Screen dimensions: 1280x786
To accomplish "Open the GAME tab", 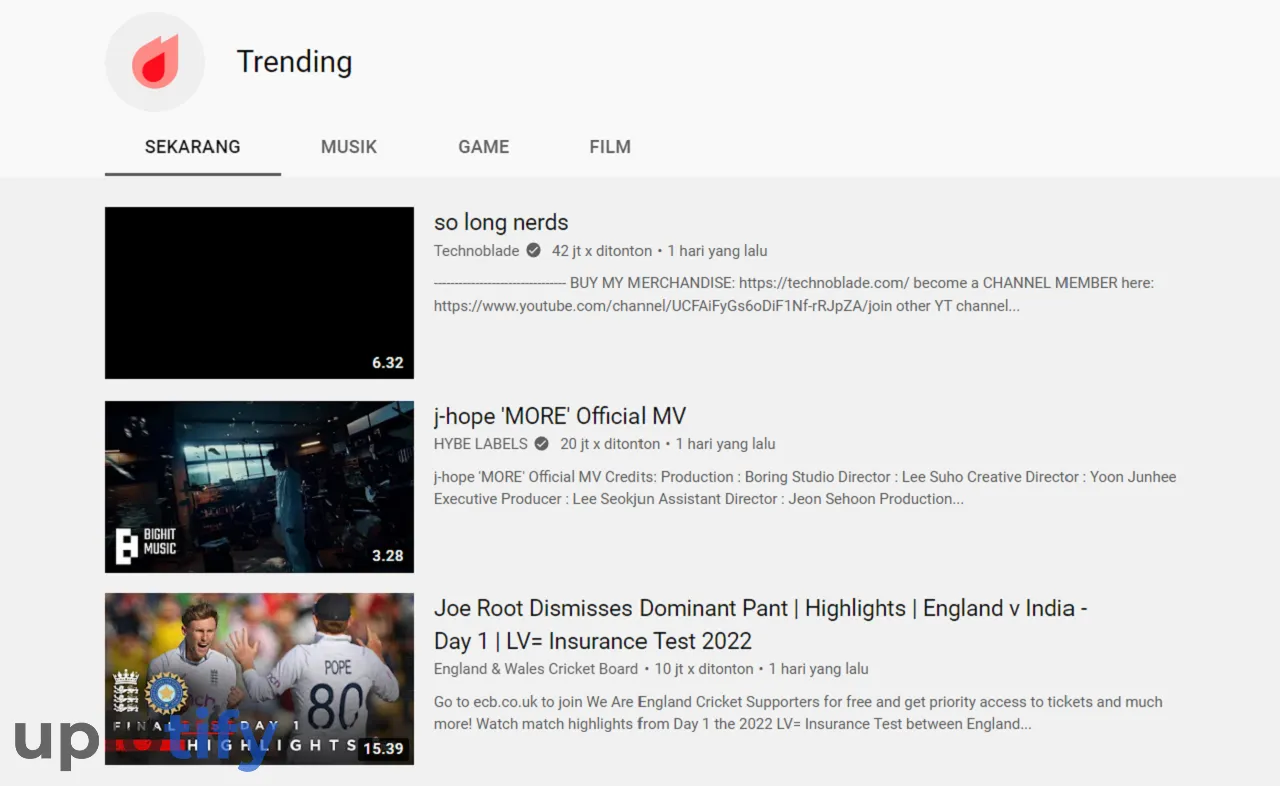I will point(484,147).
